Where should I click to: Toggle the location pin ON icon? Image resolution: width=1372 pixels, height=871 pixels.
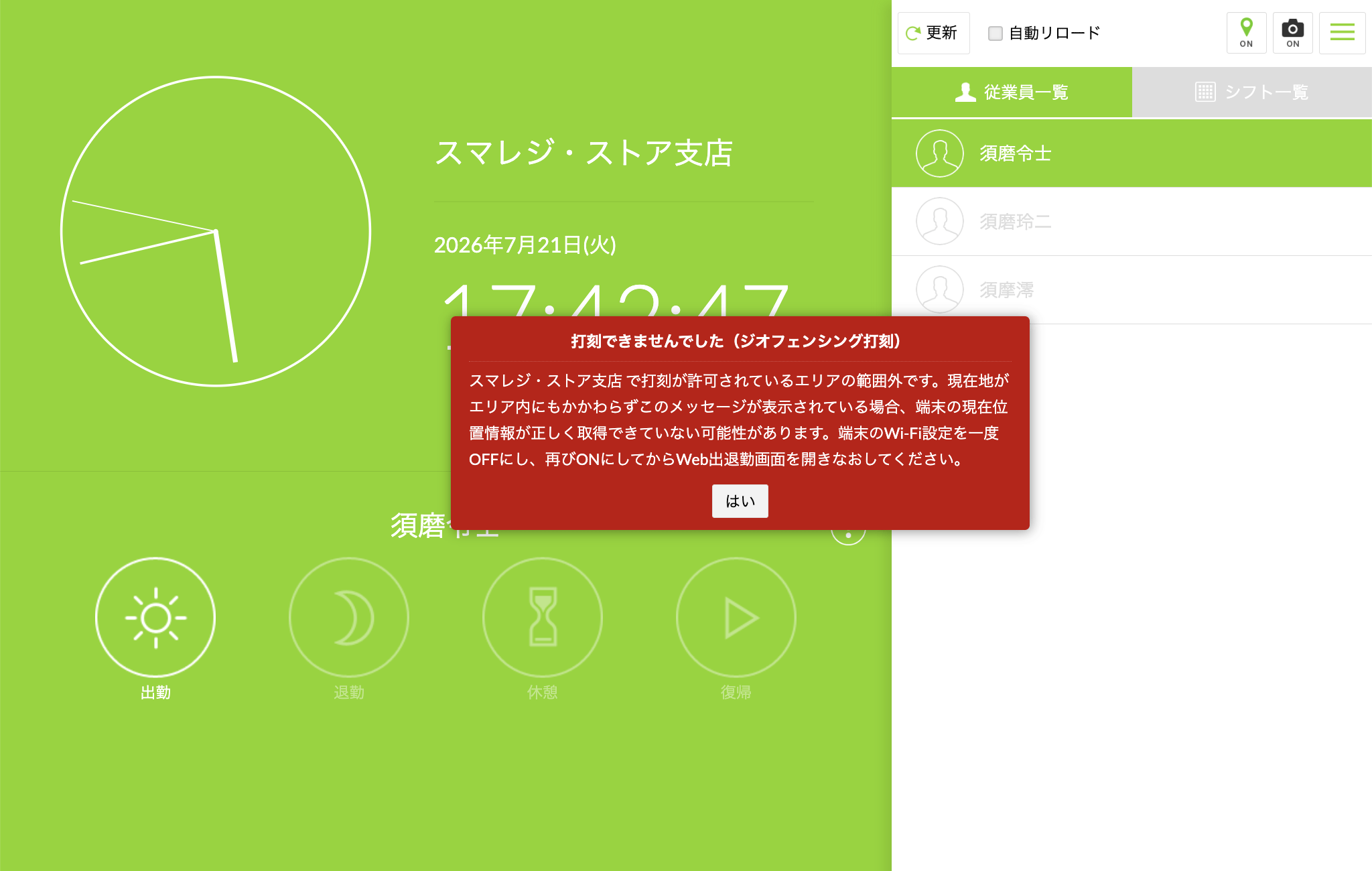point(1246,33)
